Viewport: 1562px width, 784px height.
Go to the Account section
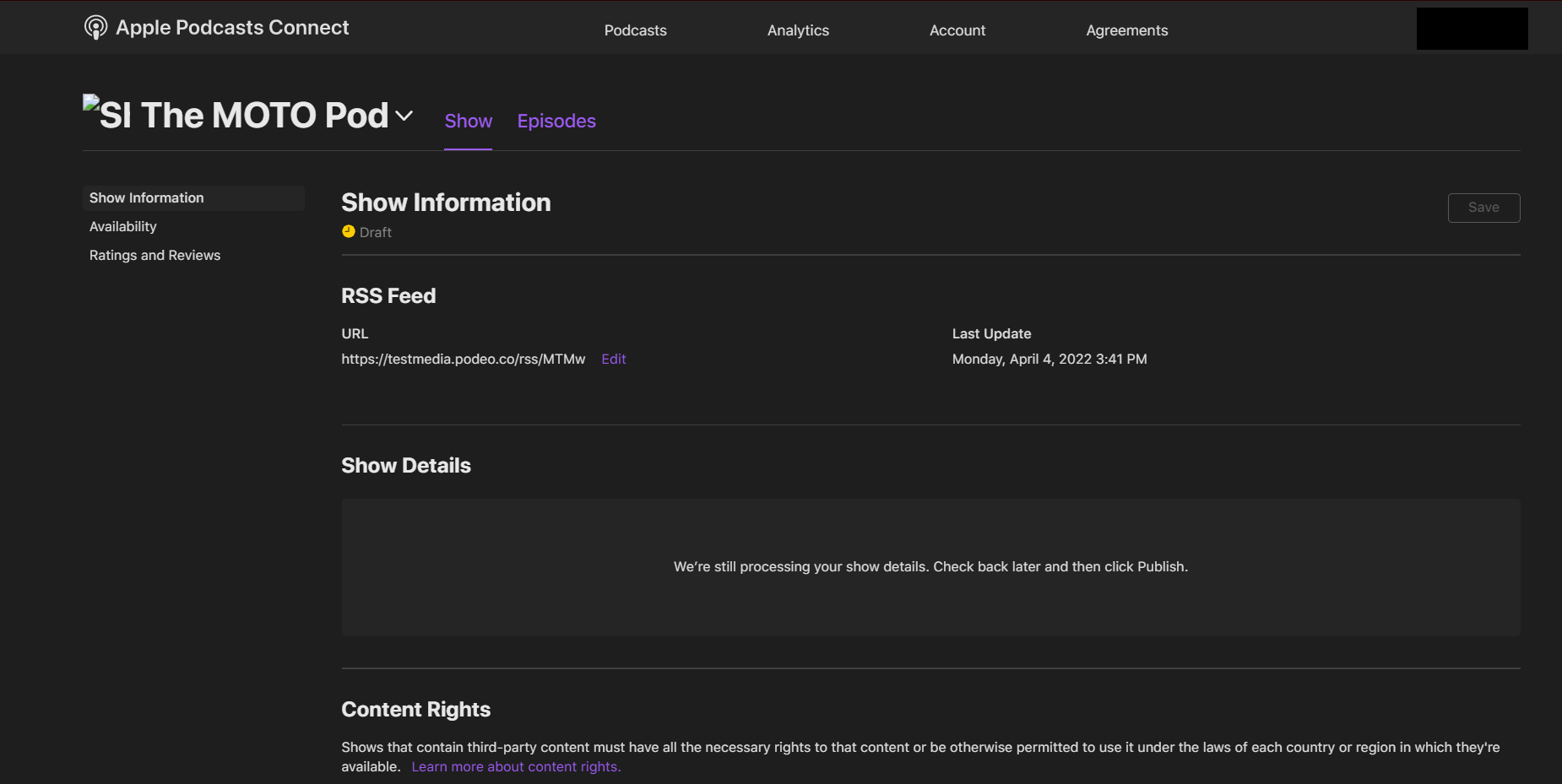[957, 30]
